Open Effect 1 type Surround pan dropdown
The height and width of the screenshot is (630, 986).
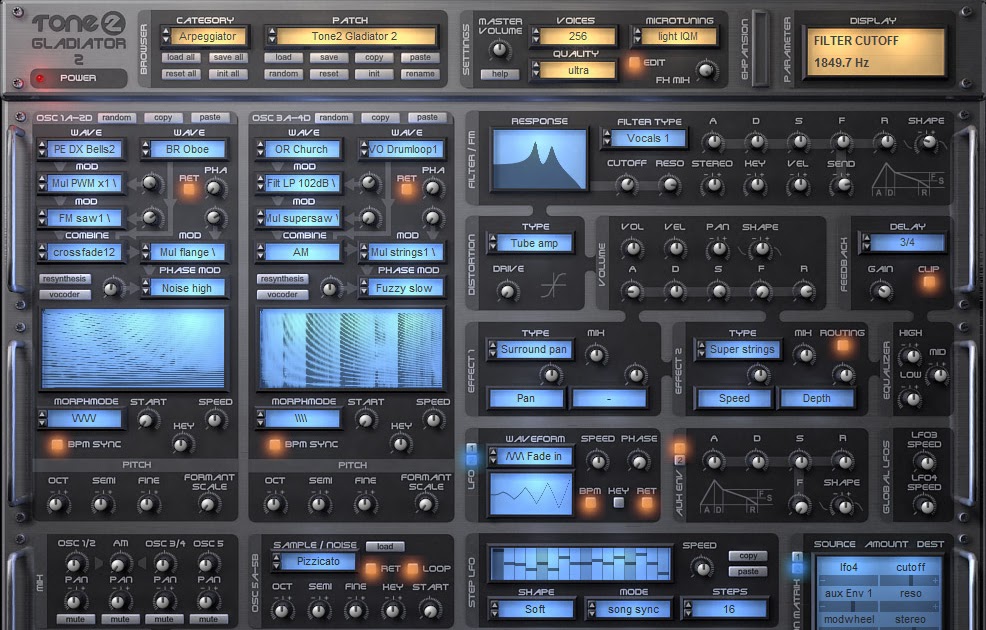530,350
